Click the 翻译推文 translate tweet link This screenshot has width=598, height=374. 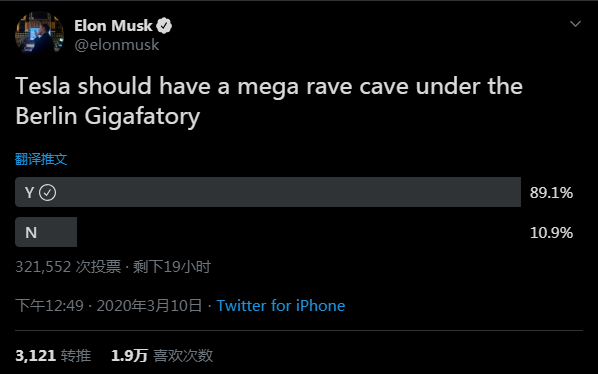[41, 159]
